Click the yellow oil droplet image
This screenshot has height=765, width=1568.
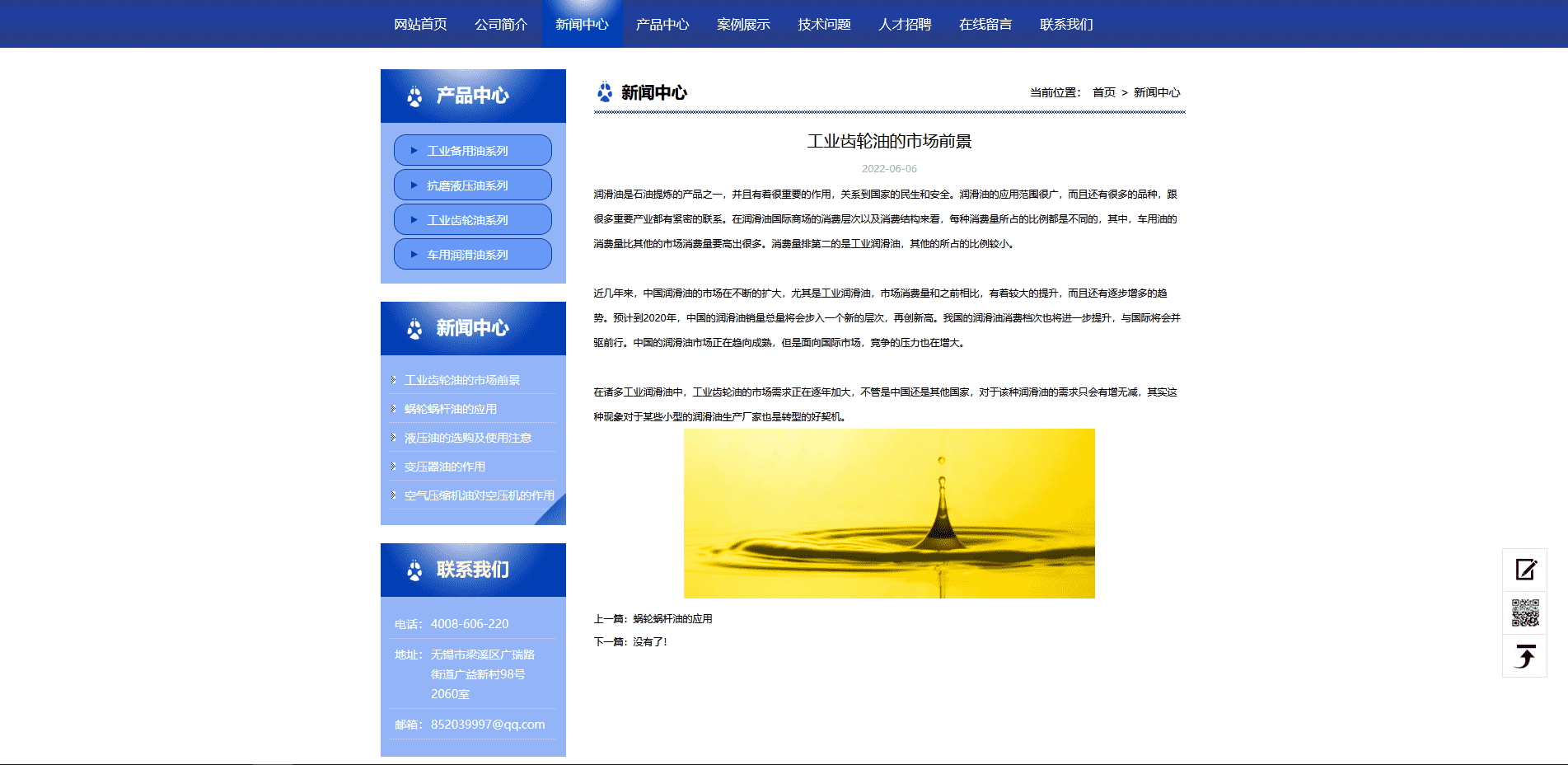click(x=889, y=514)
